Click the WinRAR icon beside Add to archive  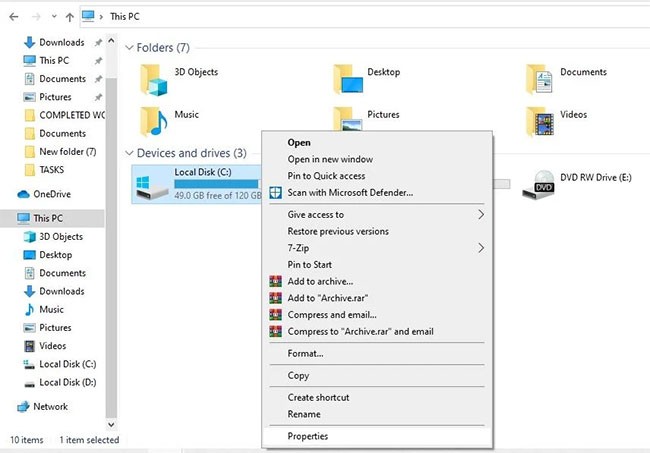coord(276,282)
